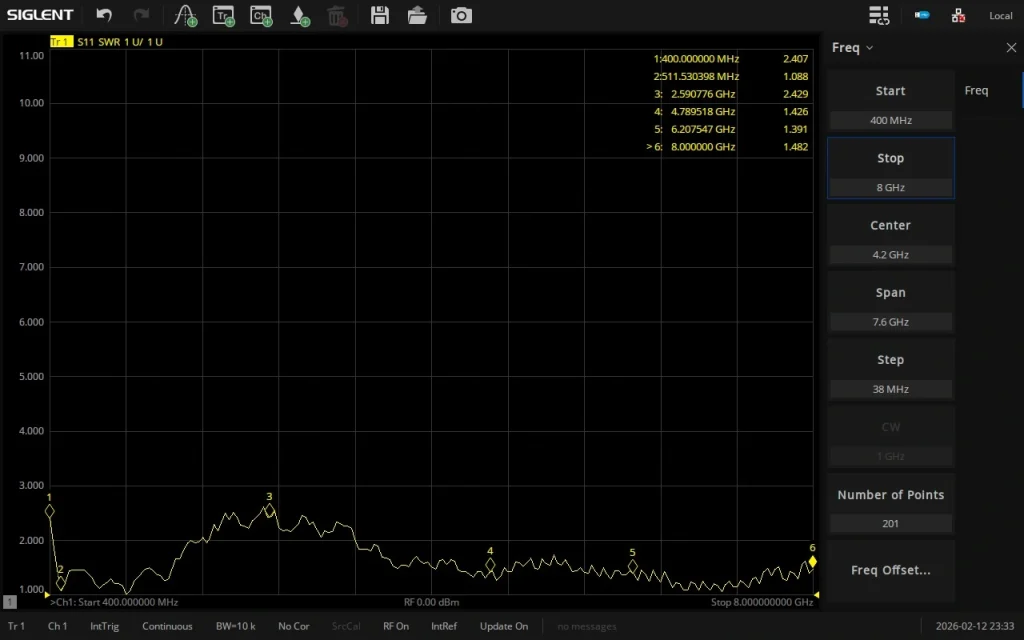Adjust the Step frequency setting
Viewport: 1024px width, 640px height.
point(891,370)
